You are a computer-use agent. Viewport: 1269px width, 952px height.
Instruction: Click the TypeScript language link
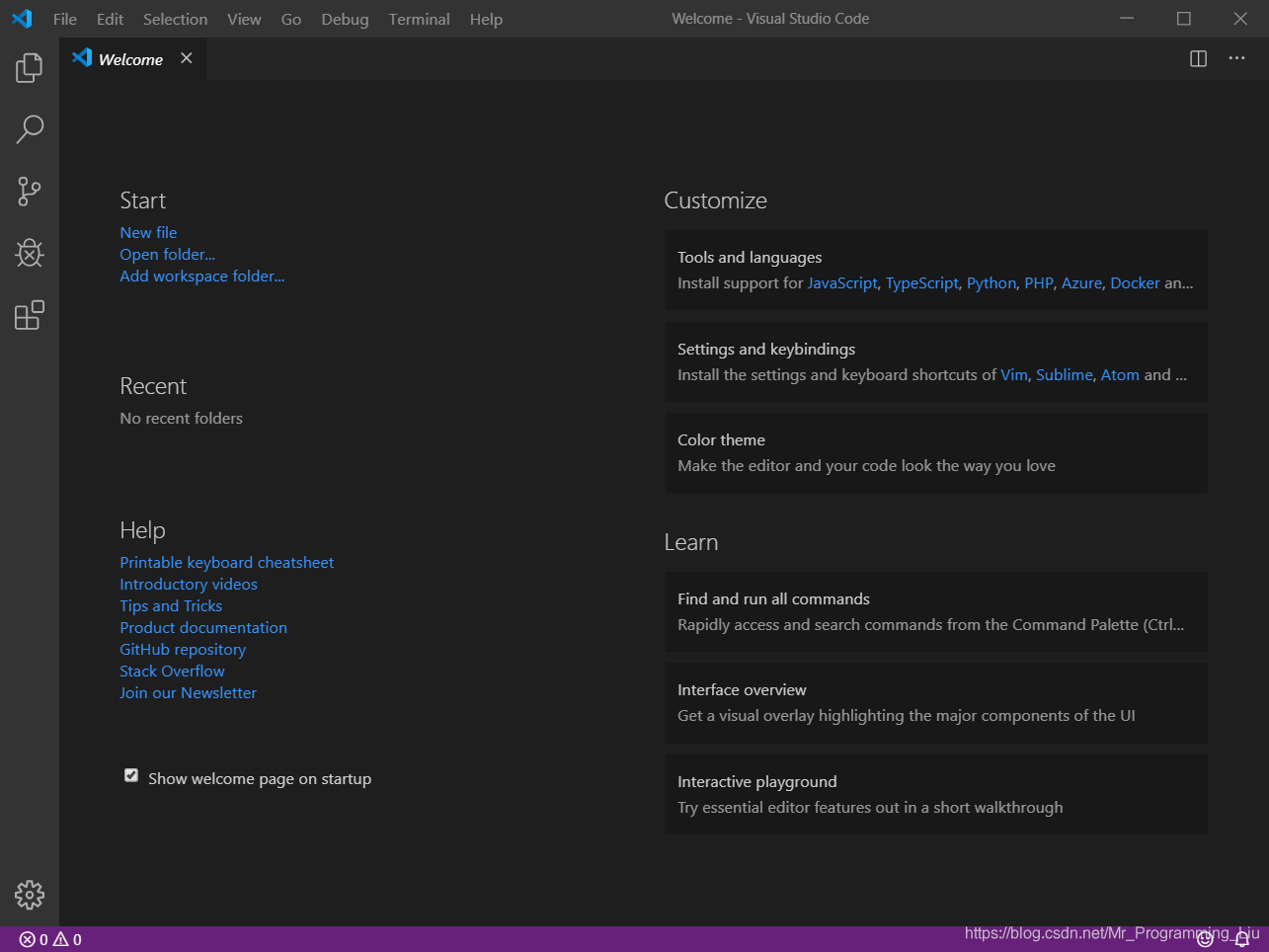pyautogui.click(x=921, y=283)
